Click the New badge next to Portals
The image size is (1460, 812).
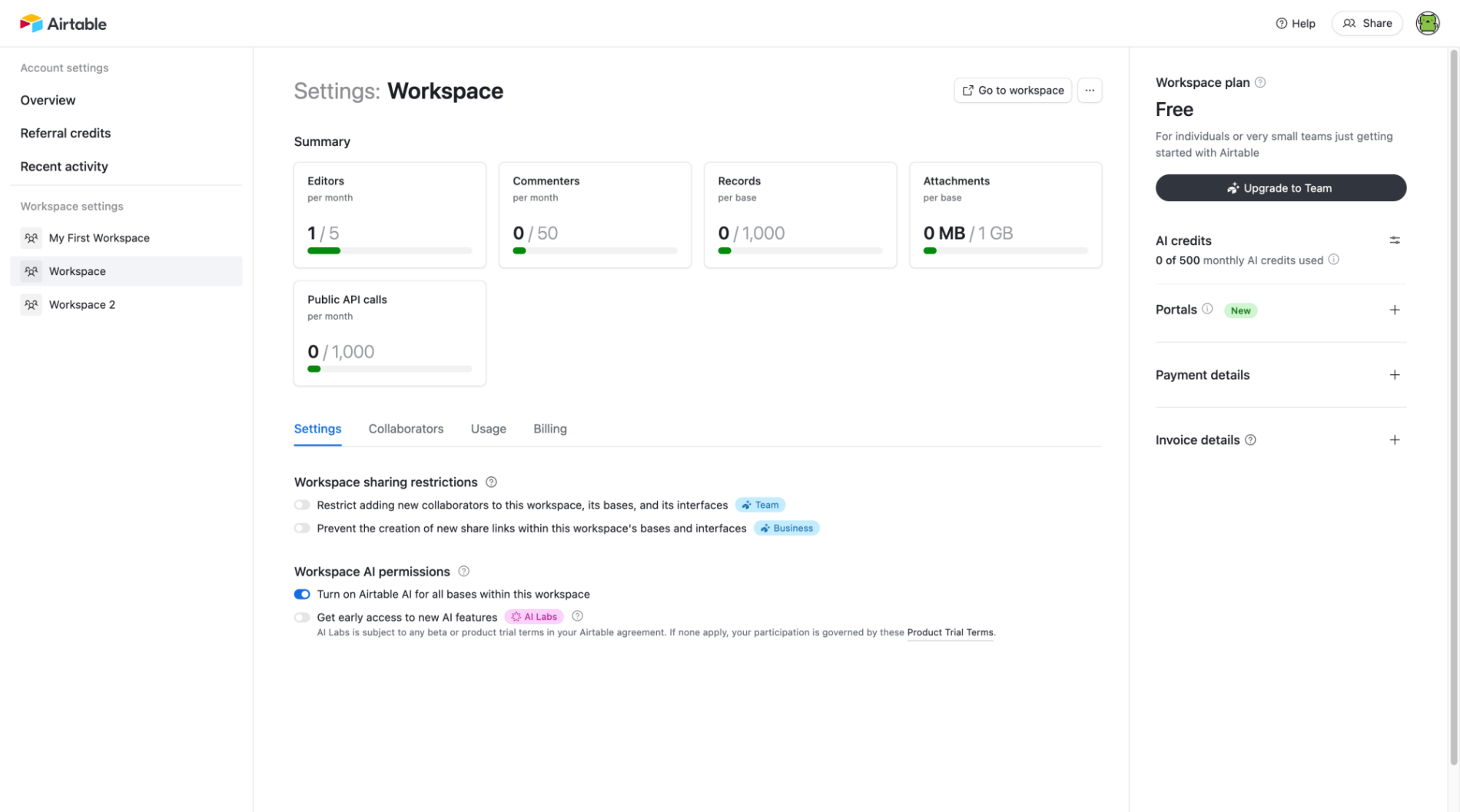[x=1240, y=310]
